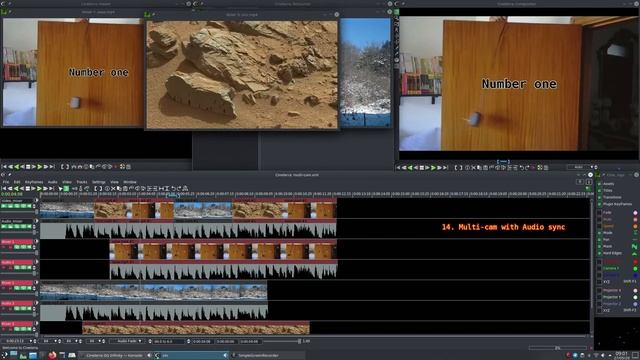640x360 pixels.
Task: Expand the Mixer 2 track patchbay
Action: (36, 282)
